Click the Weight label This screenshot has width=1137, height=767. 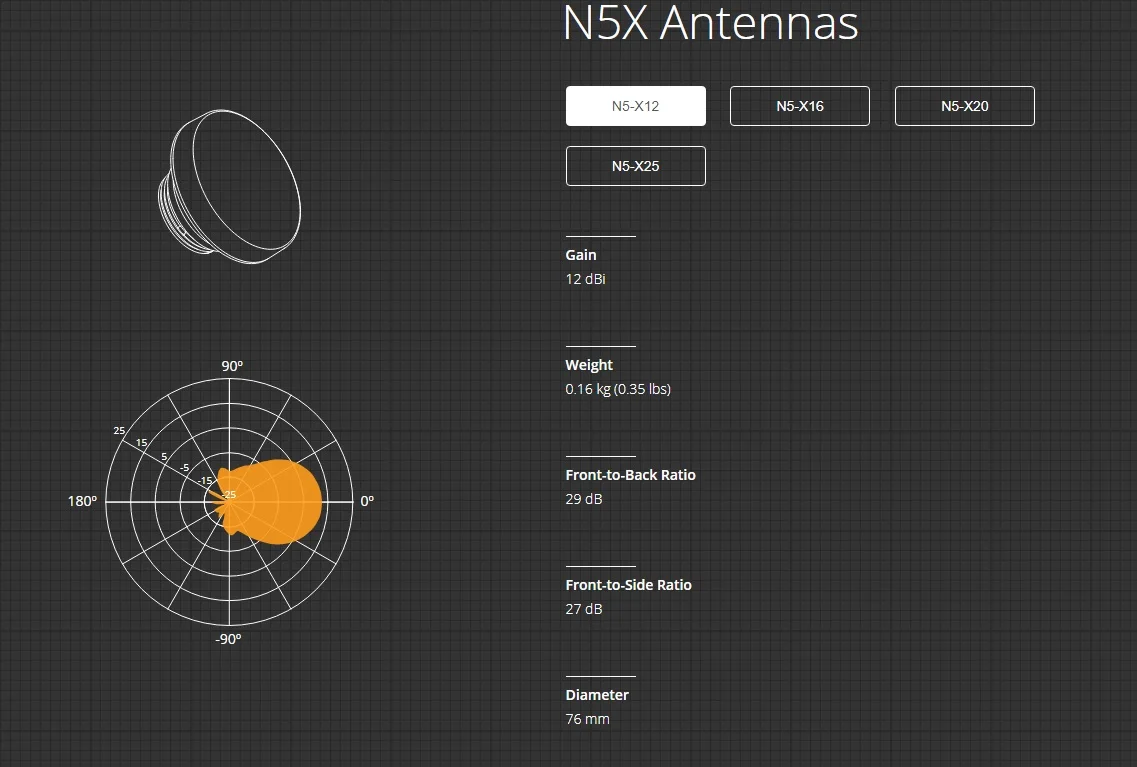point(589,365)
